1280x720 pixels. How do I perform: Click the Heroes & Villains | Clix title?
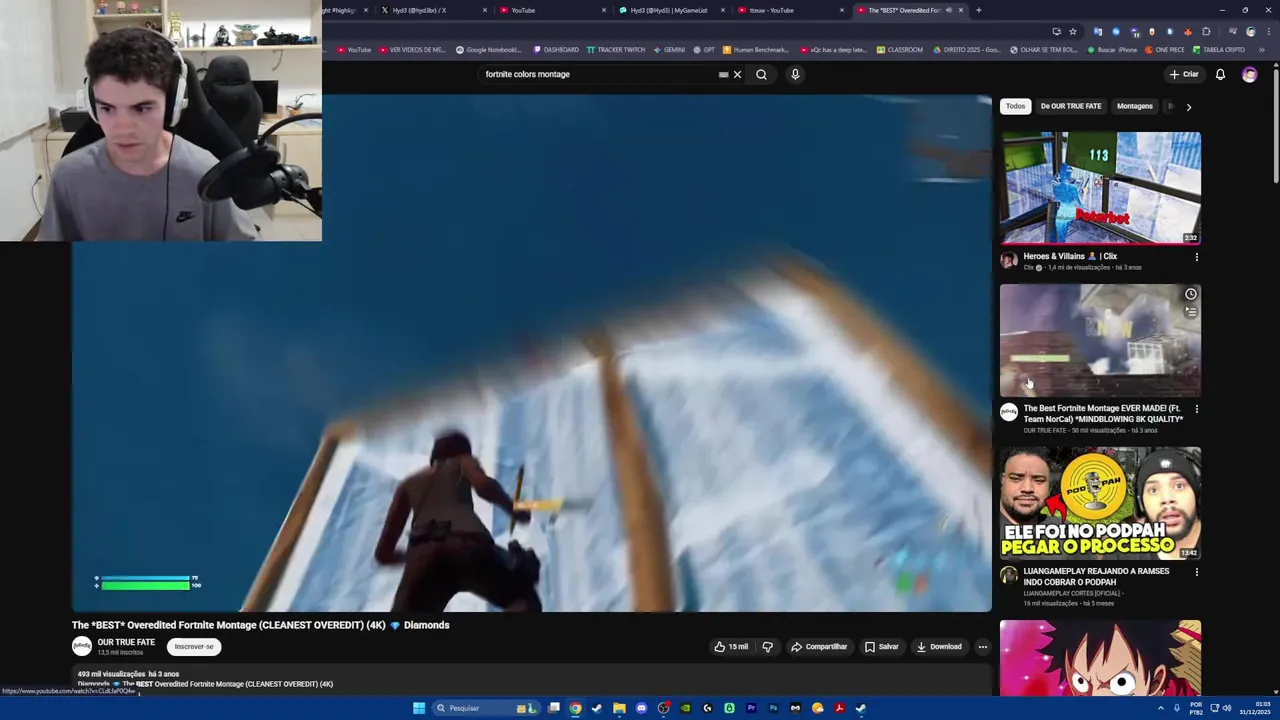coord(1069,256)
